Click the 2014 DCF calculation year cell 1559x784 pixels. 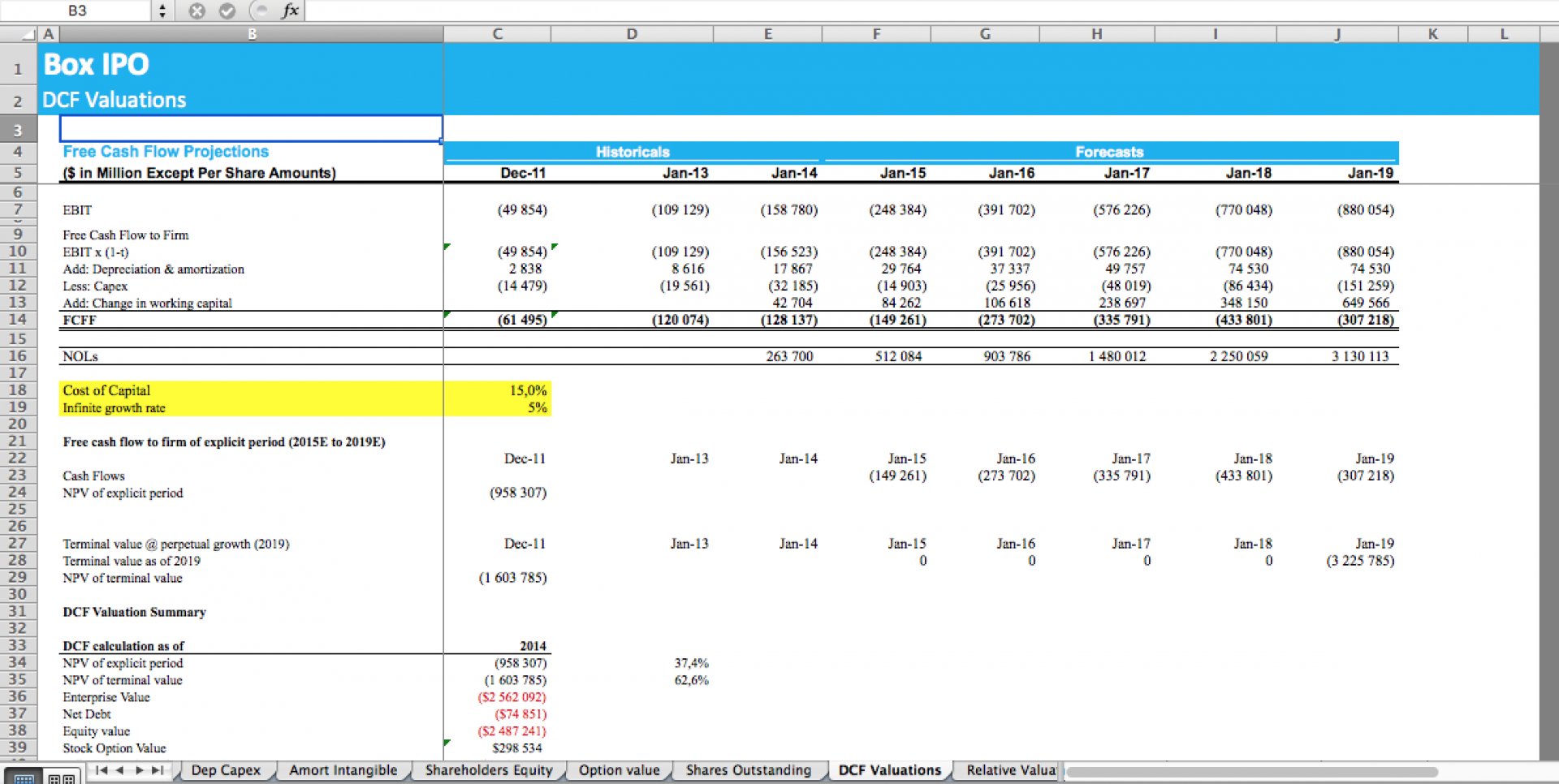pyautogui.click(x=533, y=646)
